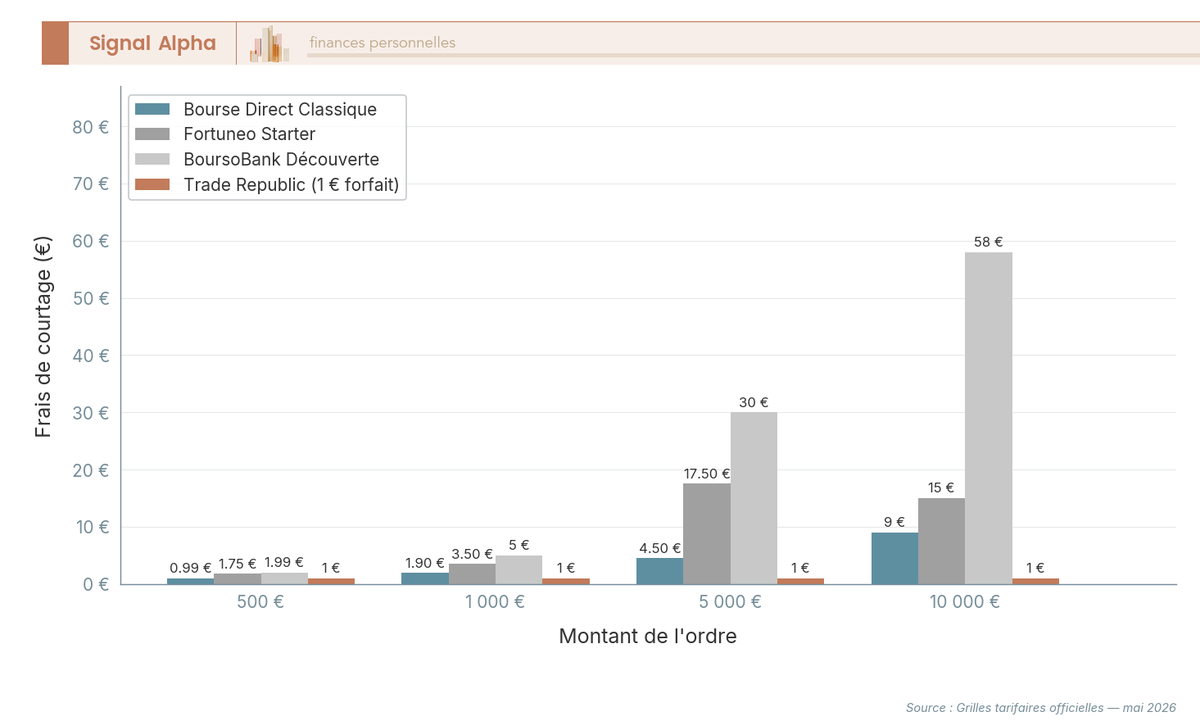This screenshot has height=721, width=1200.
Task: Click the '4.50 €' value label
Action: (x=660, y=548)
